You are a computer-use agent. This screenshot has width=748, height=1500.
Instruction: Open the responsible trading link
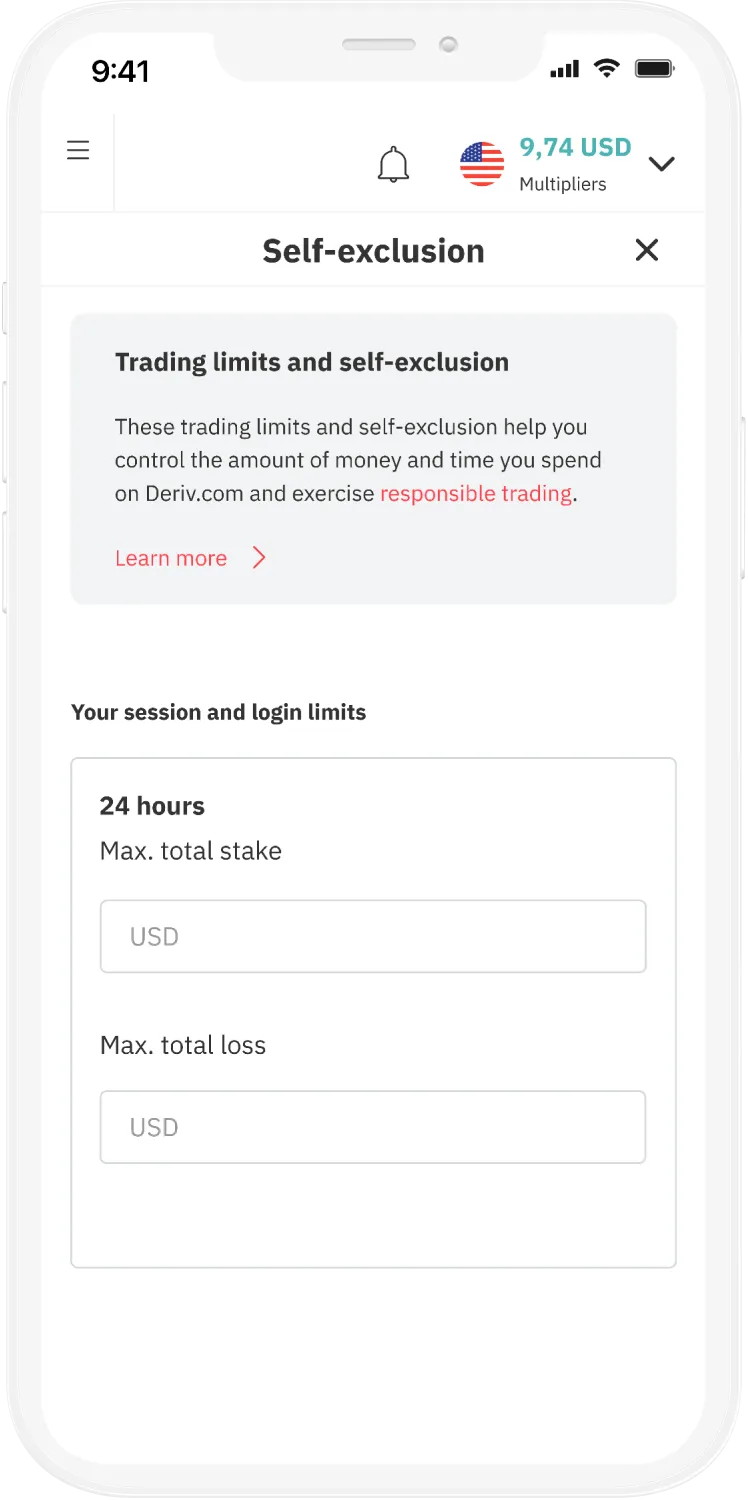pos(476,493)
